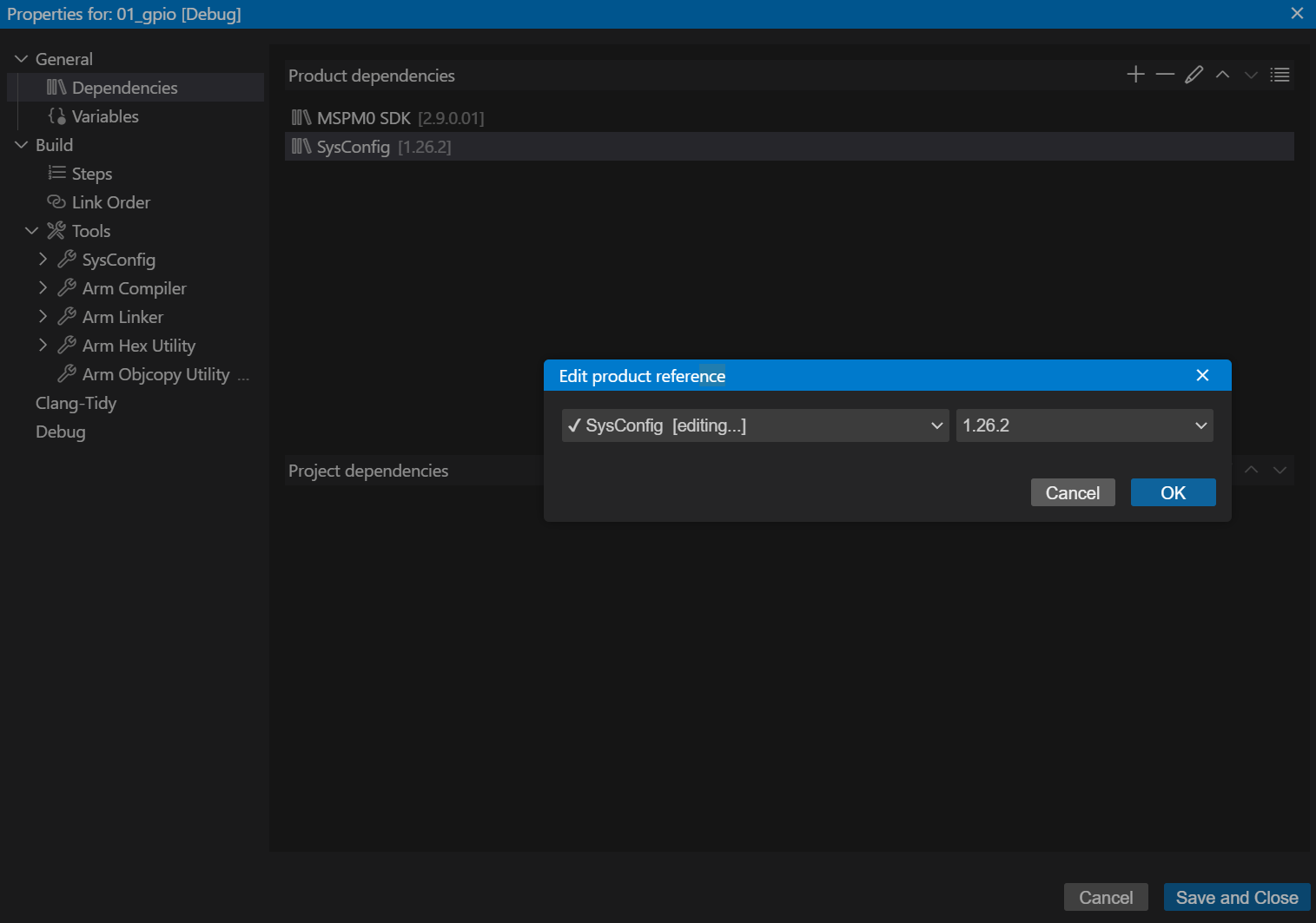Viewport: 1316px width, 923px height.
Task: Open the Link Order settings page
Action: [x=110, y=202]
